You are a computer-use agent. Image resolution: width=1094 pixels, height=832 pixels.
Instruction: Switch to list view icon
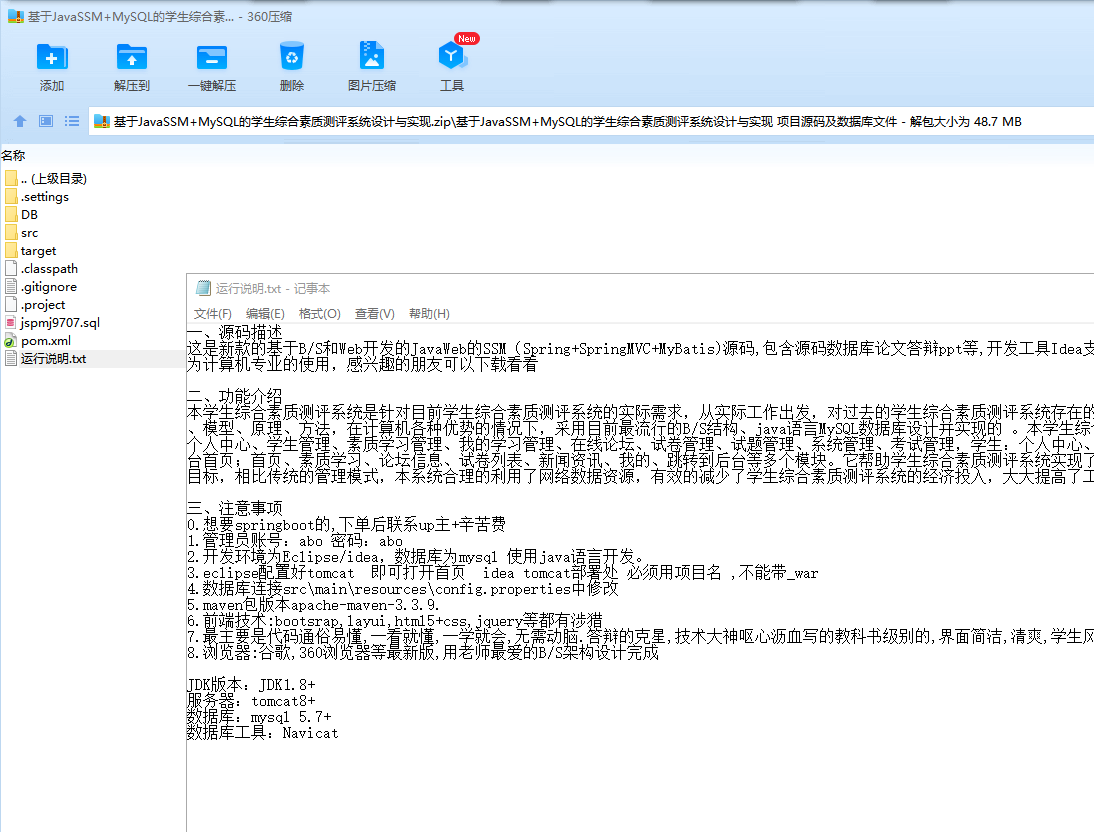[x=72, y=121]
